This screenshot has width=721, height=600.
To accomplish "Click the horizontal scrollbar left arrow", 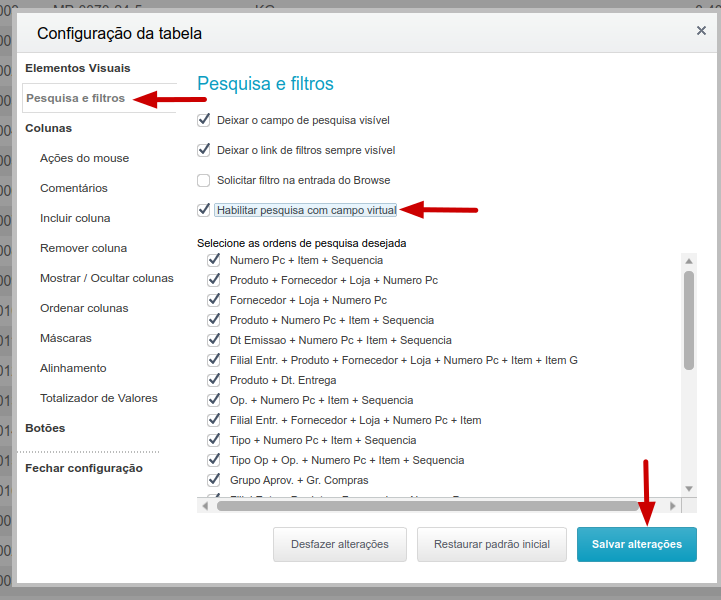I will pos(205,506).
